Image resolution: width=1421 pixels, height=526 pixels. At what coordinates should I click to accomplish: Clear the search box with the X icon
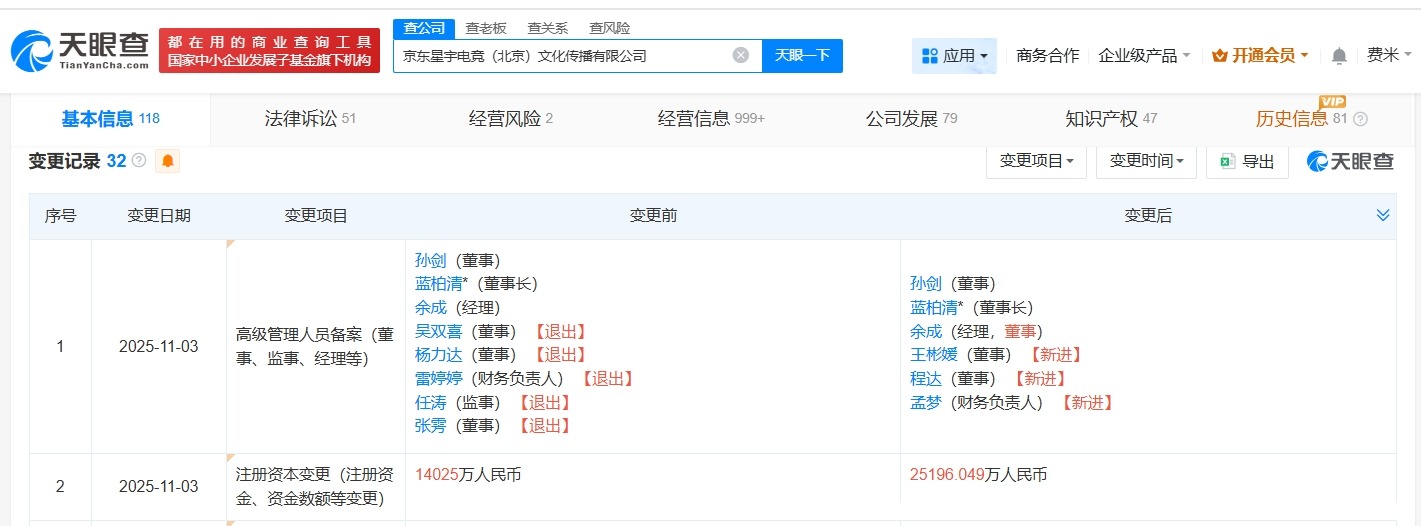click(740, 56)
